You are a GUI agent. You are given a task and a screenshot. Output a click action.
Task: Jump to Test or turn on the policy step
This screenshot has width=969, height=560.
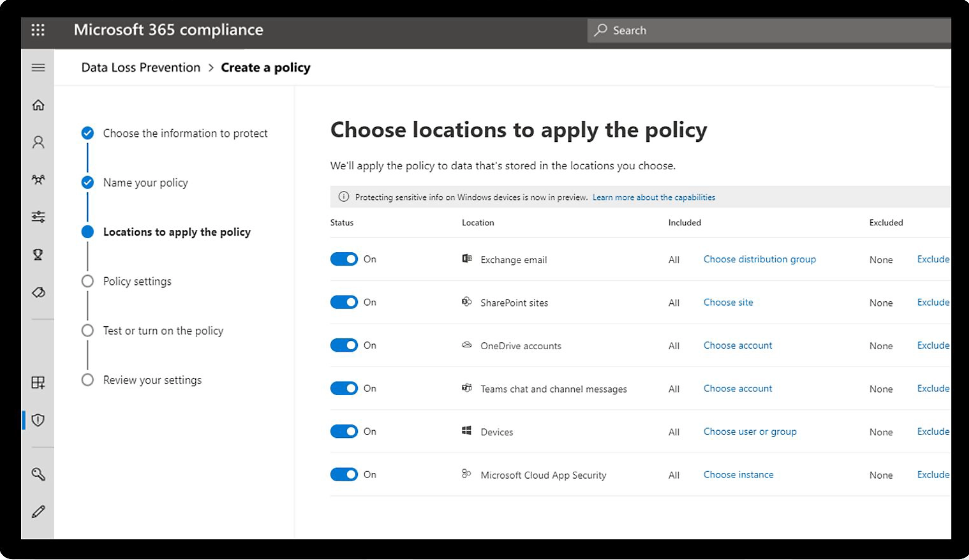(163, 331)
